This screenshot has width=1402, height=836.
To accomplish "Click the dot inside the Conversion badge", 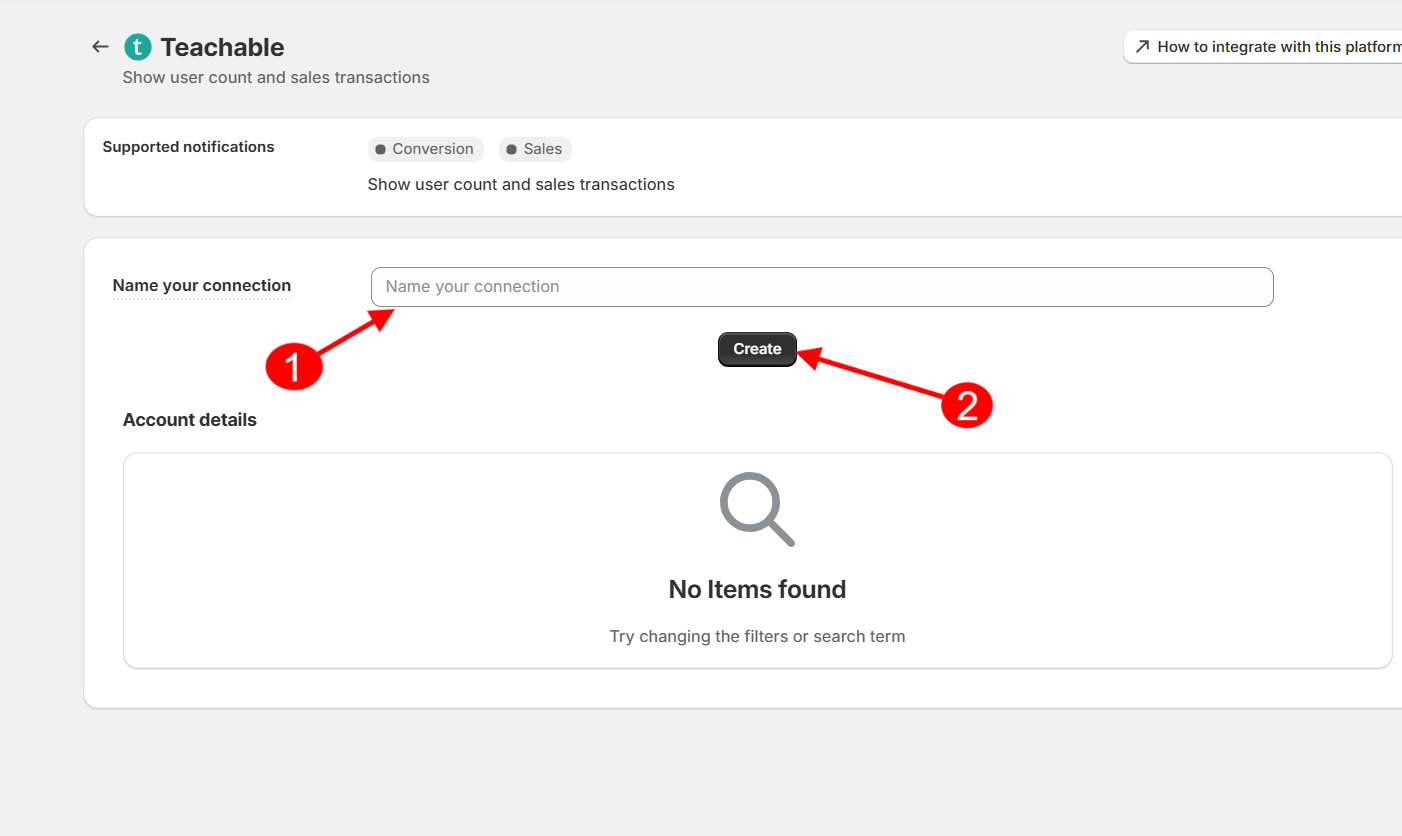I will coord(380,149).
